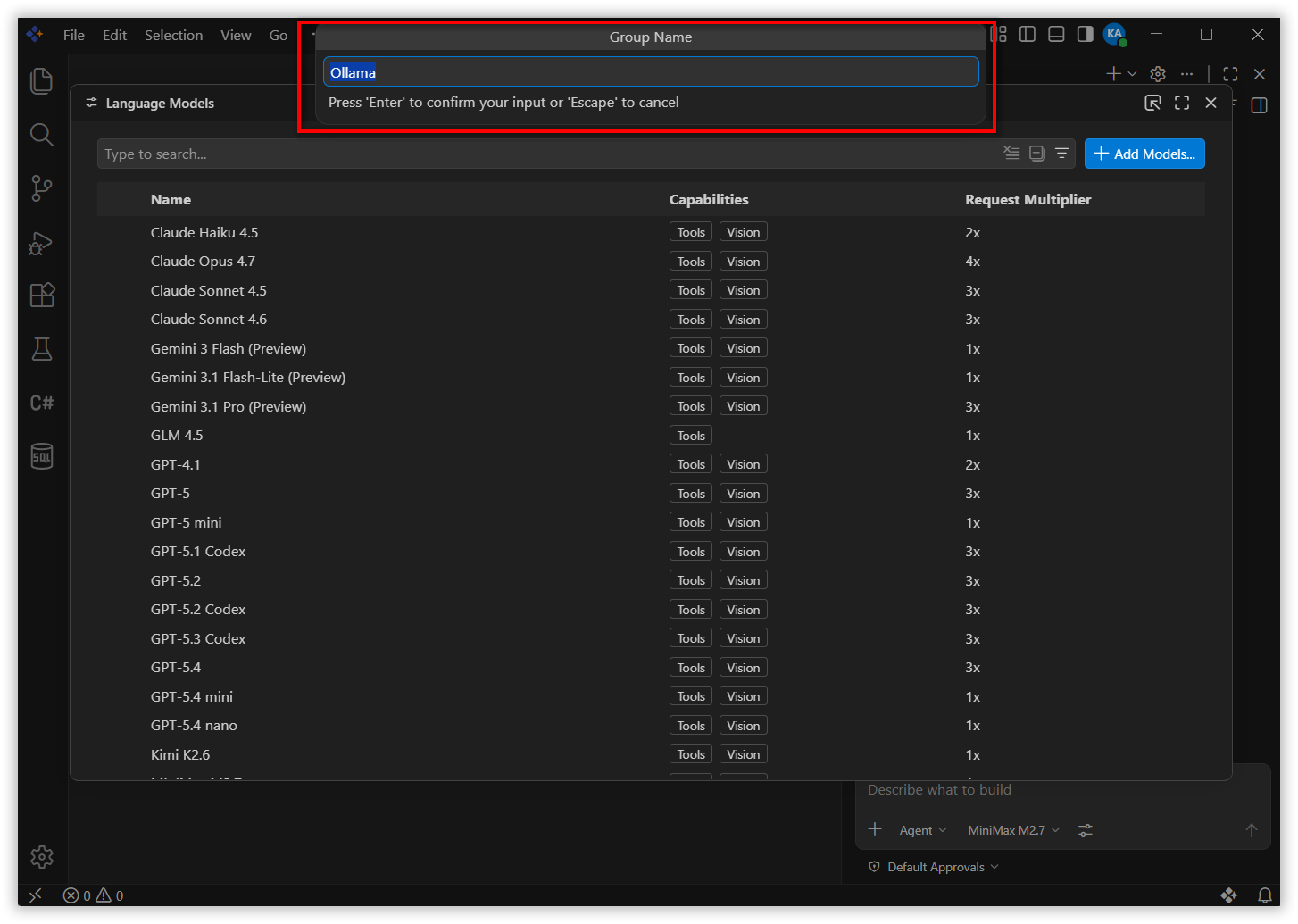Open the Manage gear in the activity bar

42,857
